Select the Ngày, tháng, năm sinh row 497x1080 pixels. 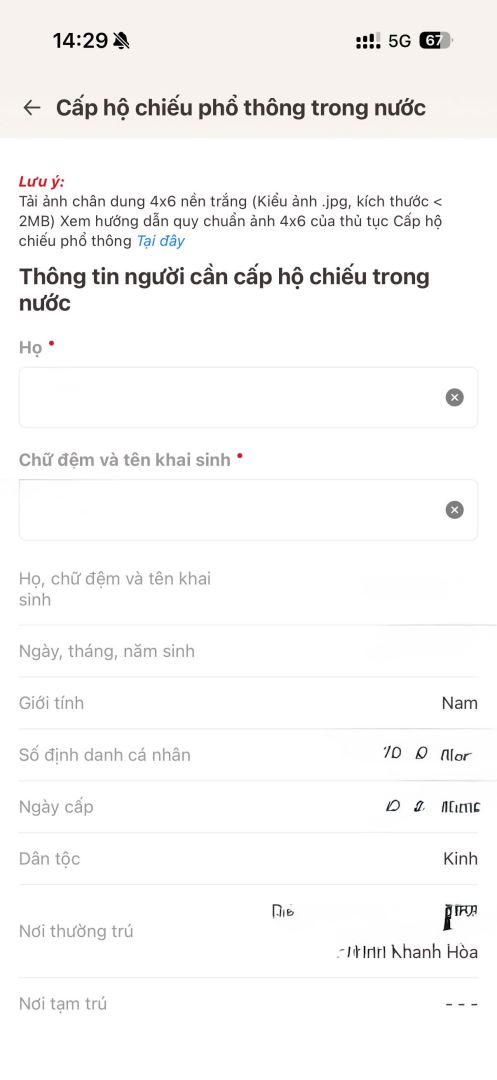coord(248,652)
